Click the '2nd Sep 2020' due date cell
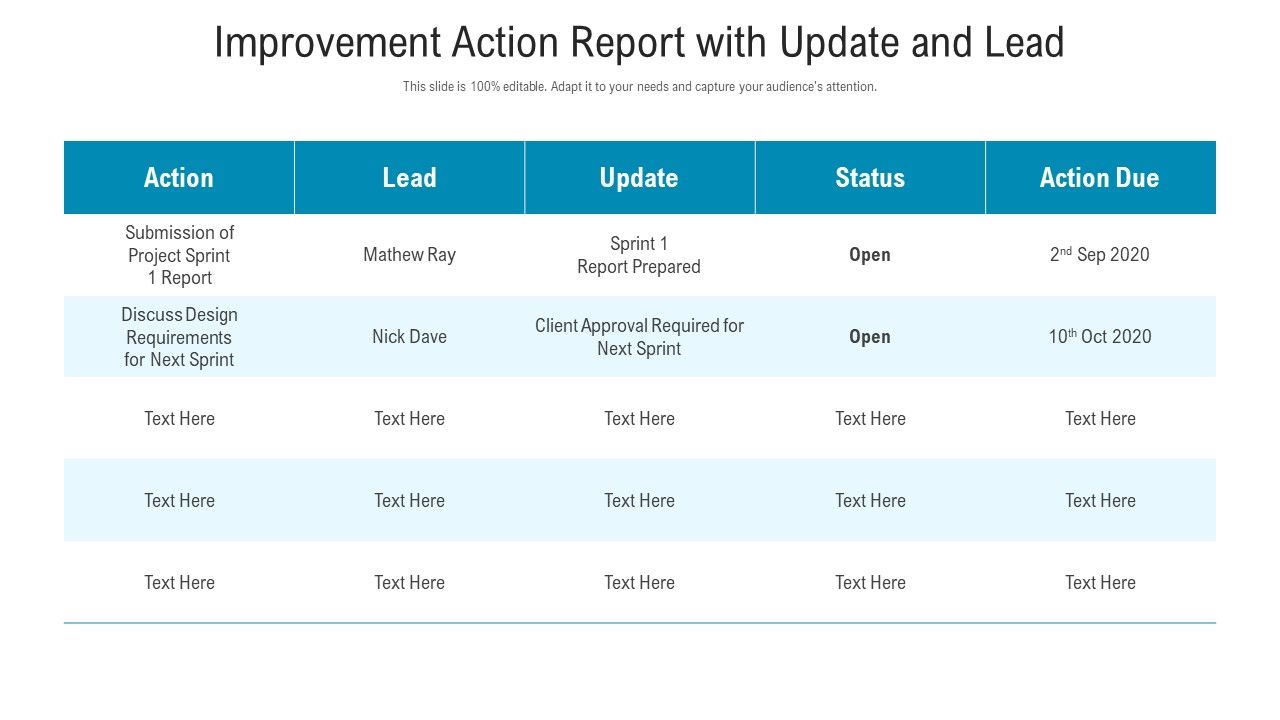Viewport: 1280px width, 720px height. [x=1100, y=255]
